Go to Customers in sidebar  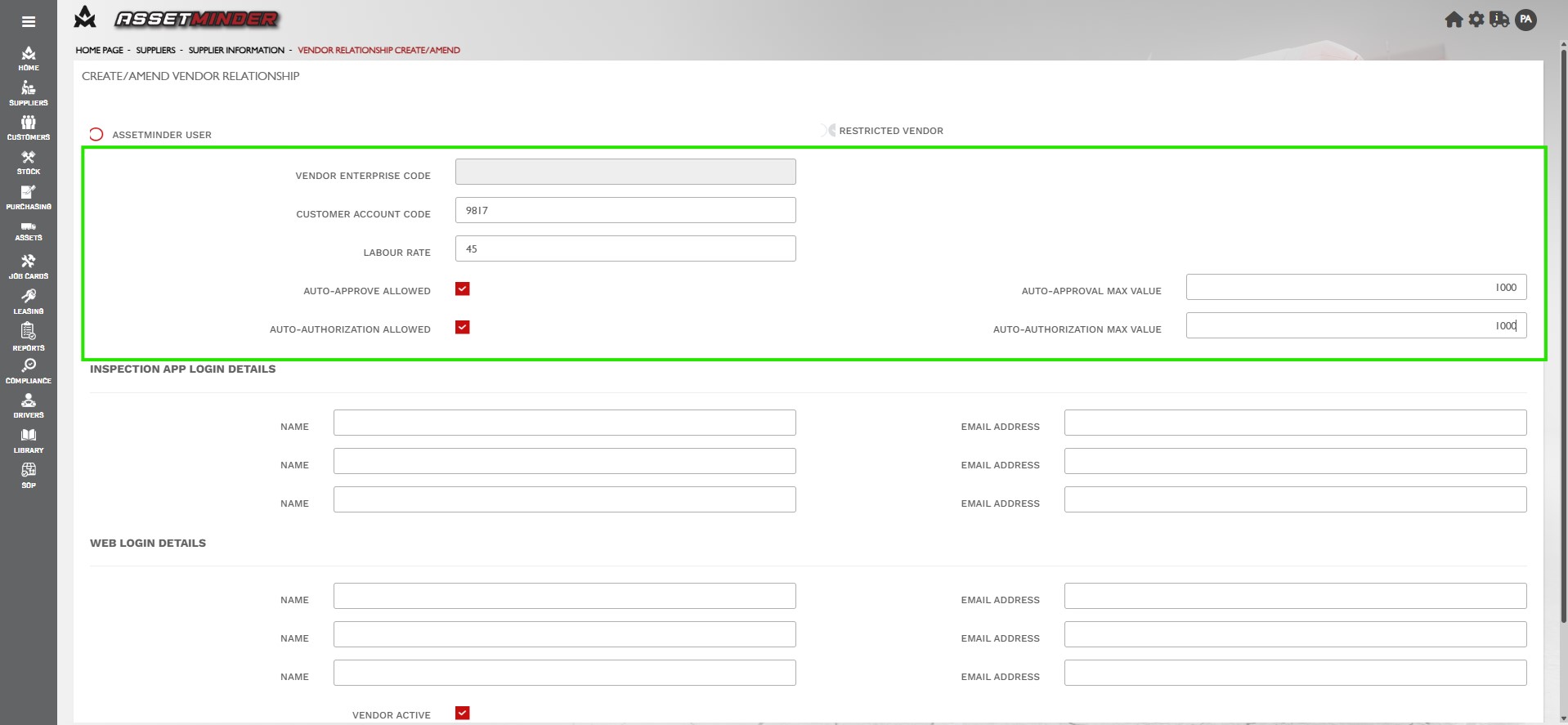29,128
